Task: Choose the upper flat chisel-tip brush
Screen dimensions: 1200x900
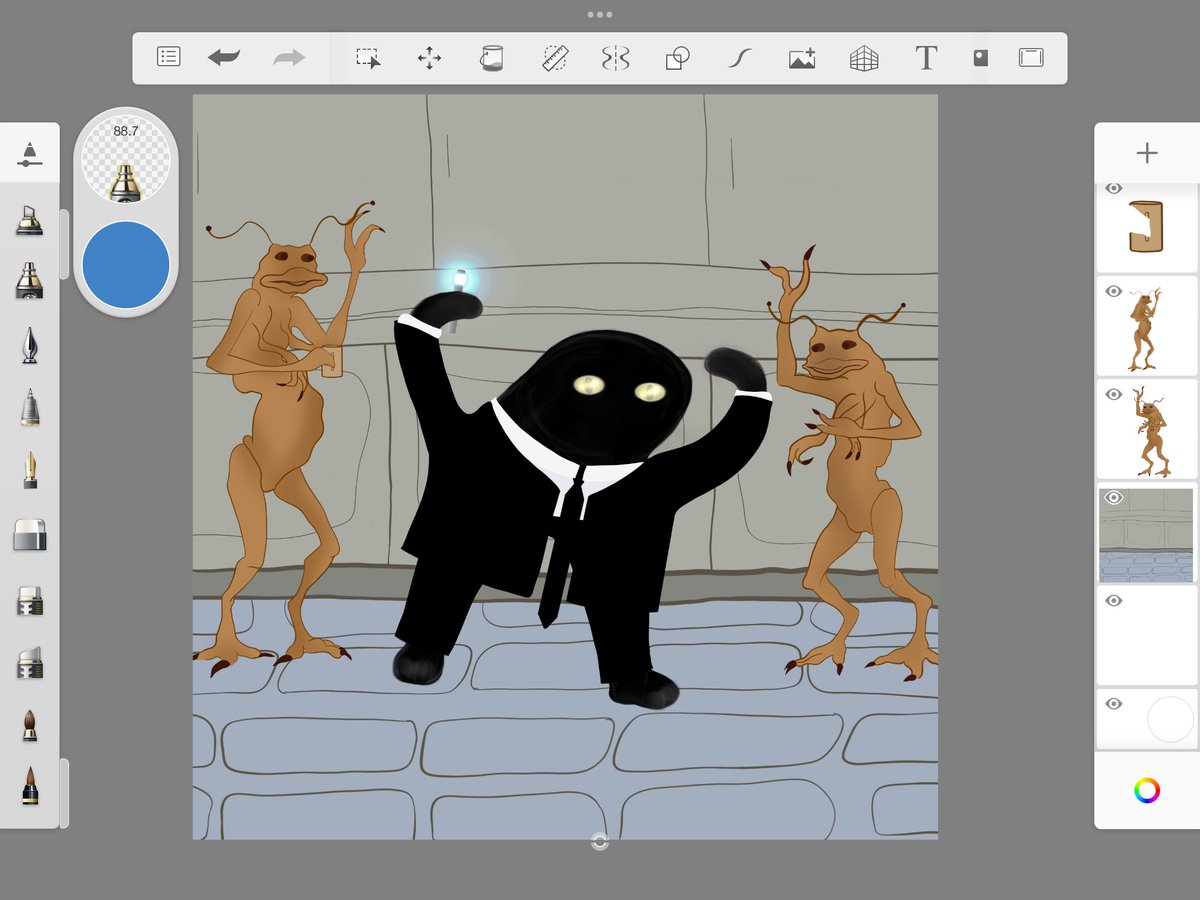Action: 30,600
